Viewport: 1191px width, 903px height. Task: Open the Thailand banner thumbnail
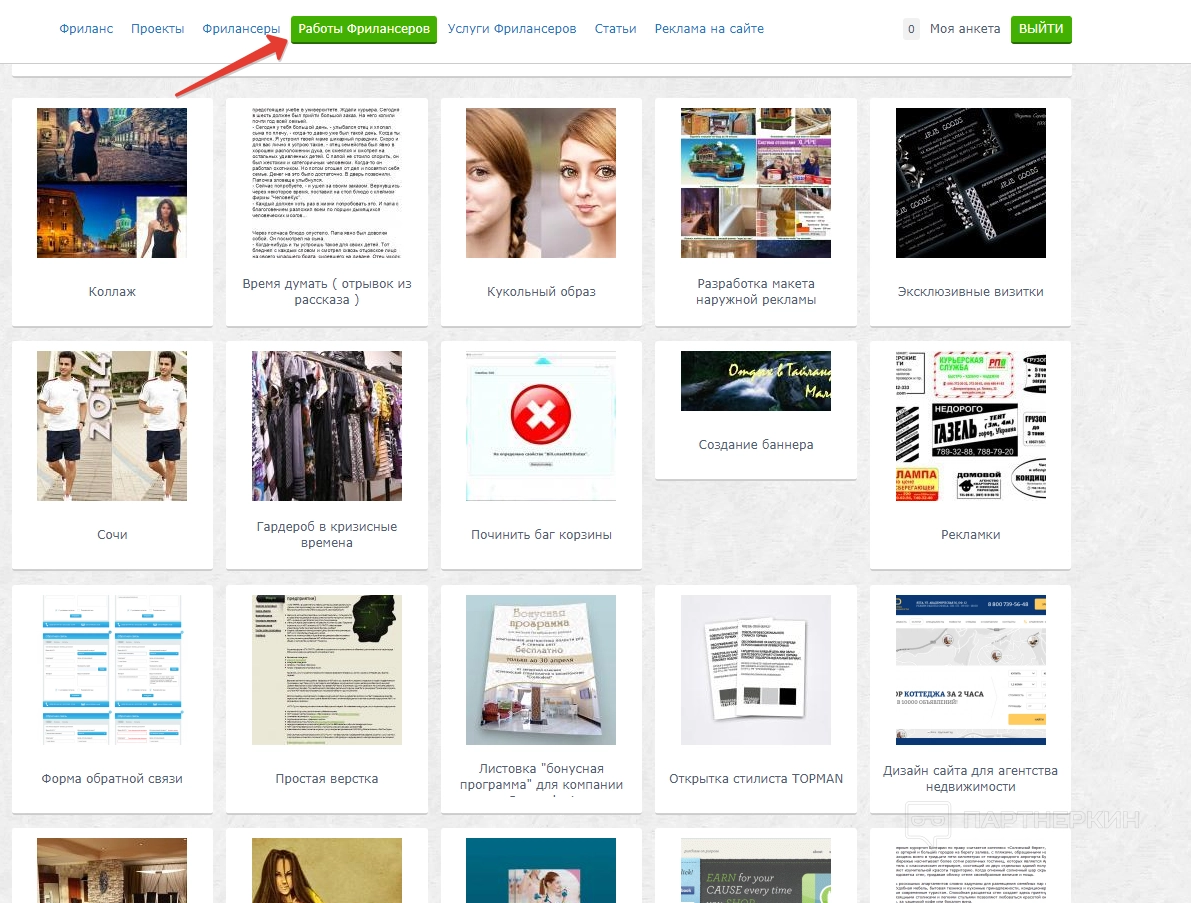(756, 381)
